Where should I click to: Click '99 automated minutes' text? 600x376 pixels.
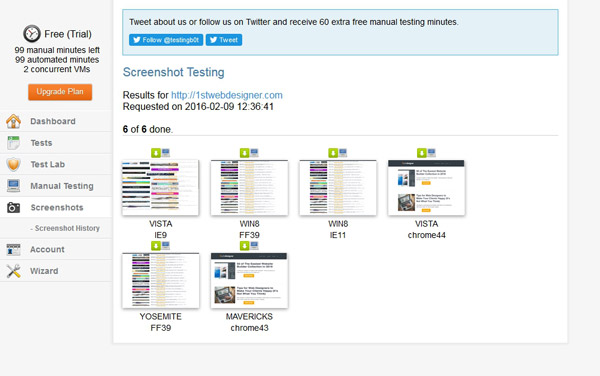click(x=57, y=60)
